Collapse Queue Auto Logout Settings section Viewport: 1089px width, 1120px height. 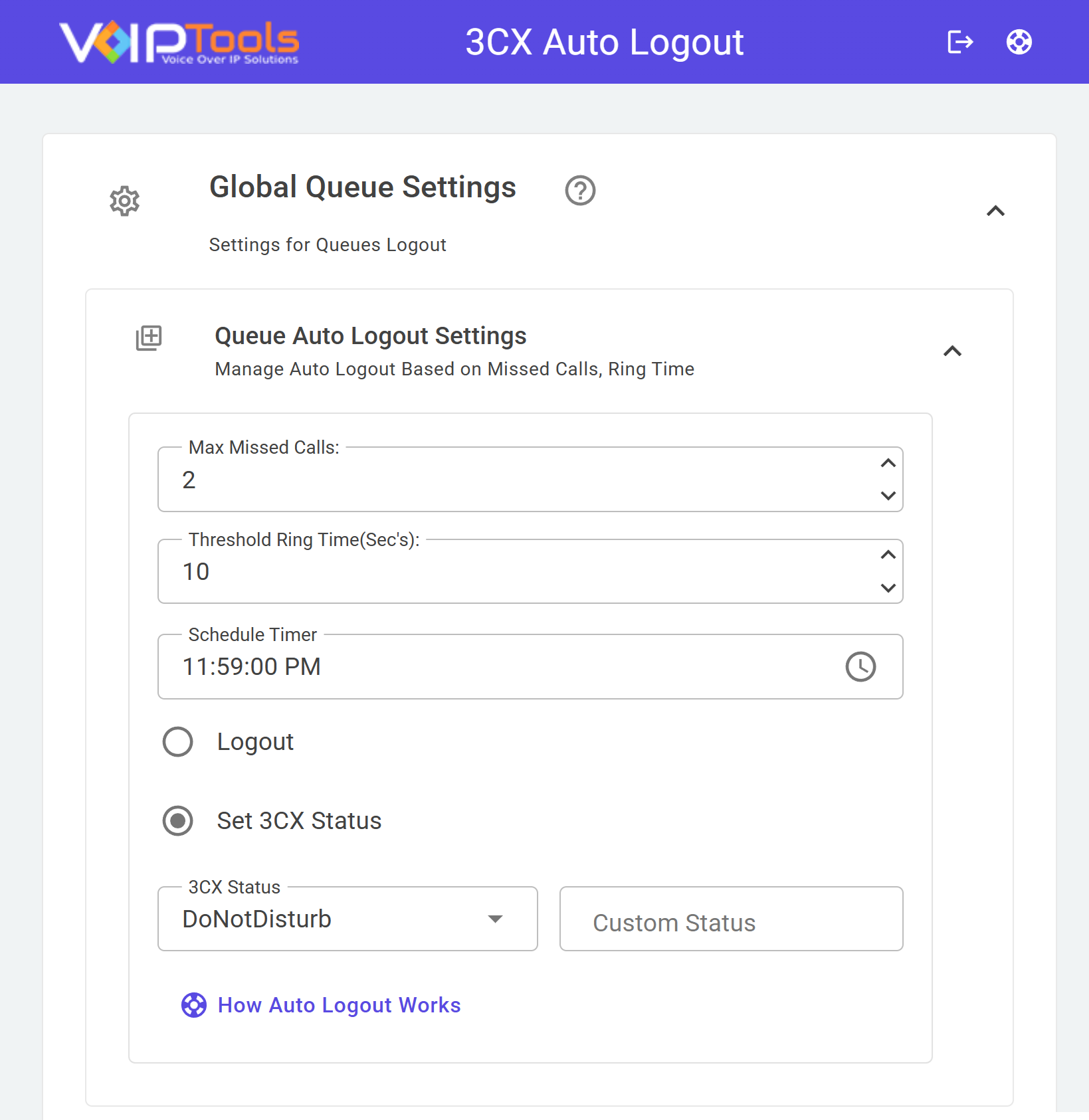[952, 351]
